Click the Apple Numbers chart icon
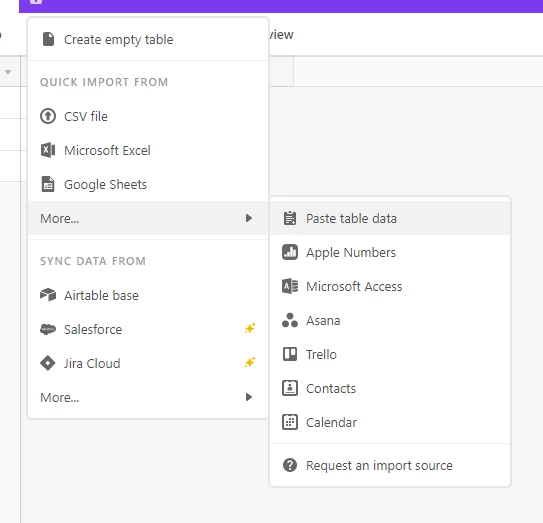The image size is (543, 523). (x=290, y=252)
